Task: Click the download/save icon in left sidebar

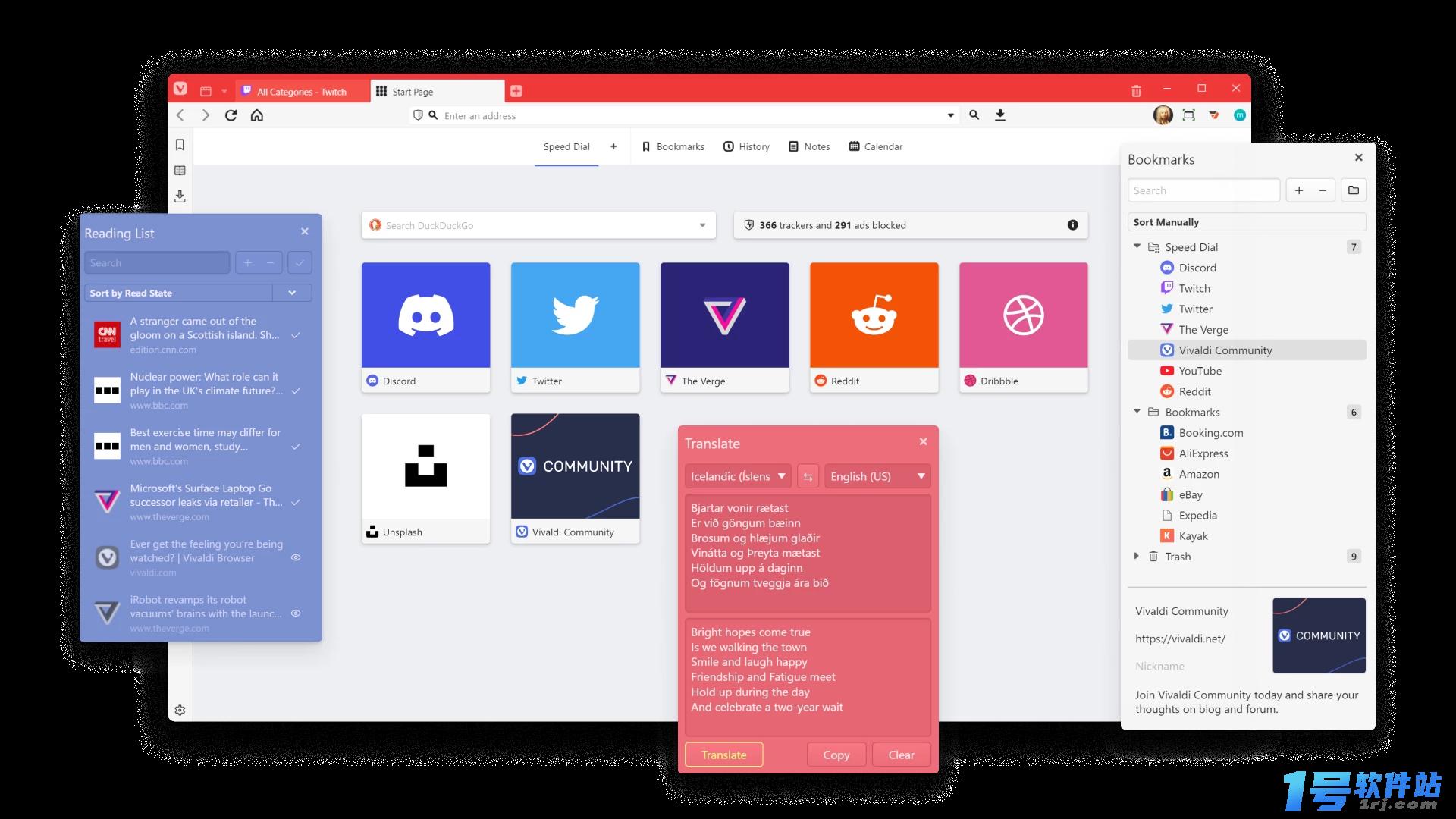Action: 180,196
